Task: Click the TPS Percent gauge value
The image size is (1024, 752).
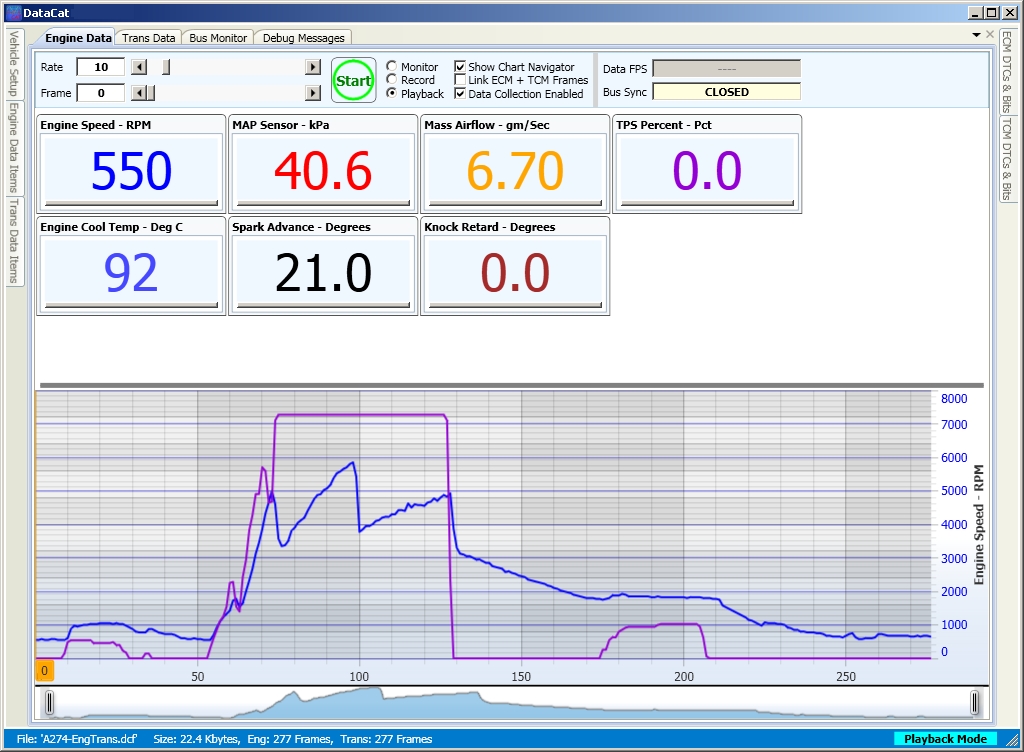Action: click(x=707, y=170)
